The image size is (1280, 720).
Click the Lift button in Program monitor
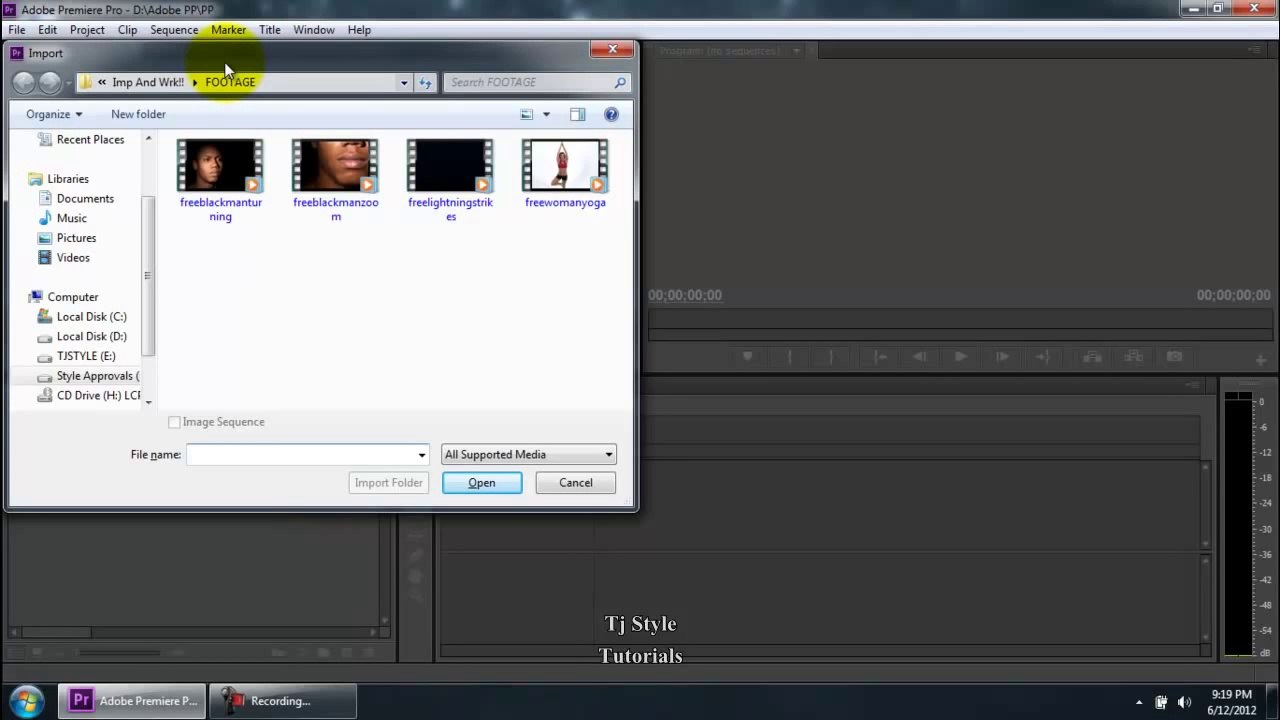point(1092,357)
